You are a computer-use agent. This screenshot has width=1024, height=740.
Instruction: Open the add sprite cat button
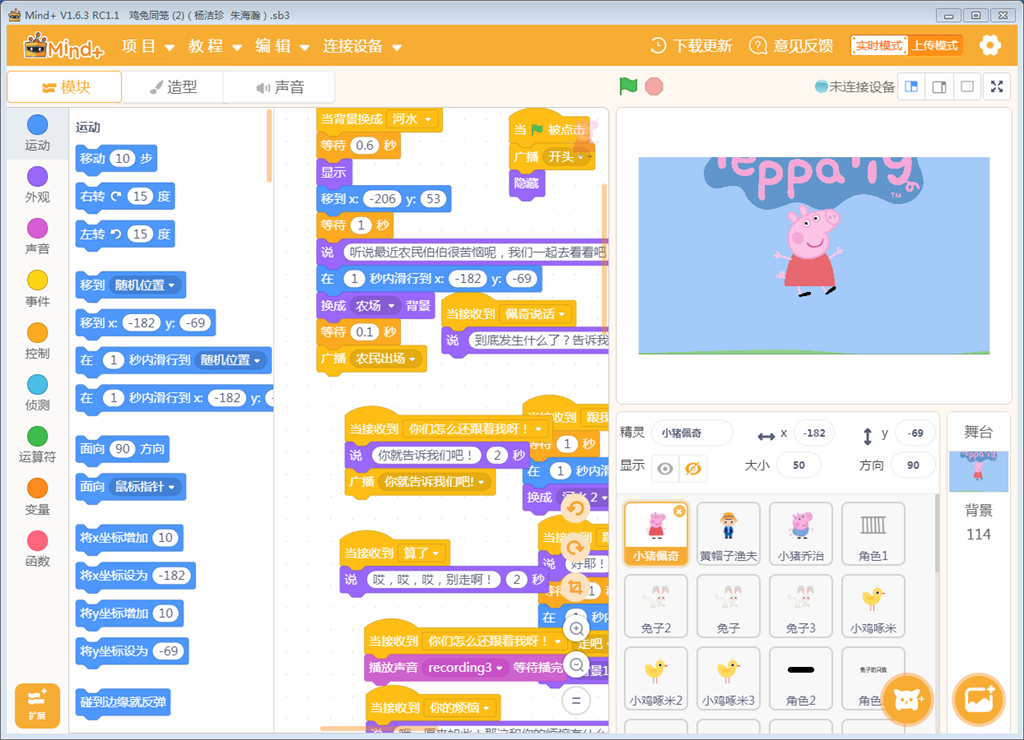click(906, 700)
